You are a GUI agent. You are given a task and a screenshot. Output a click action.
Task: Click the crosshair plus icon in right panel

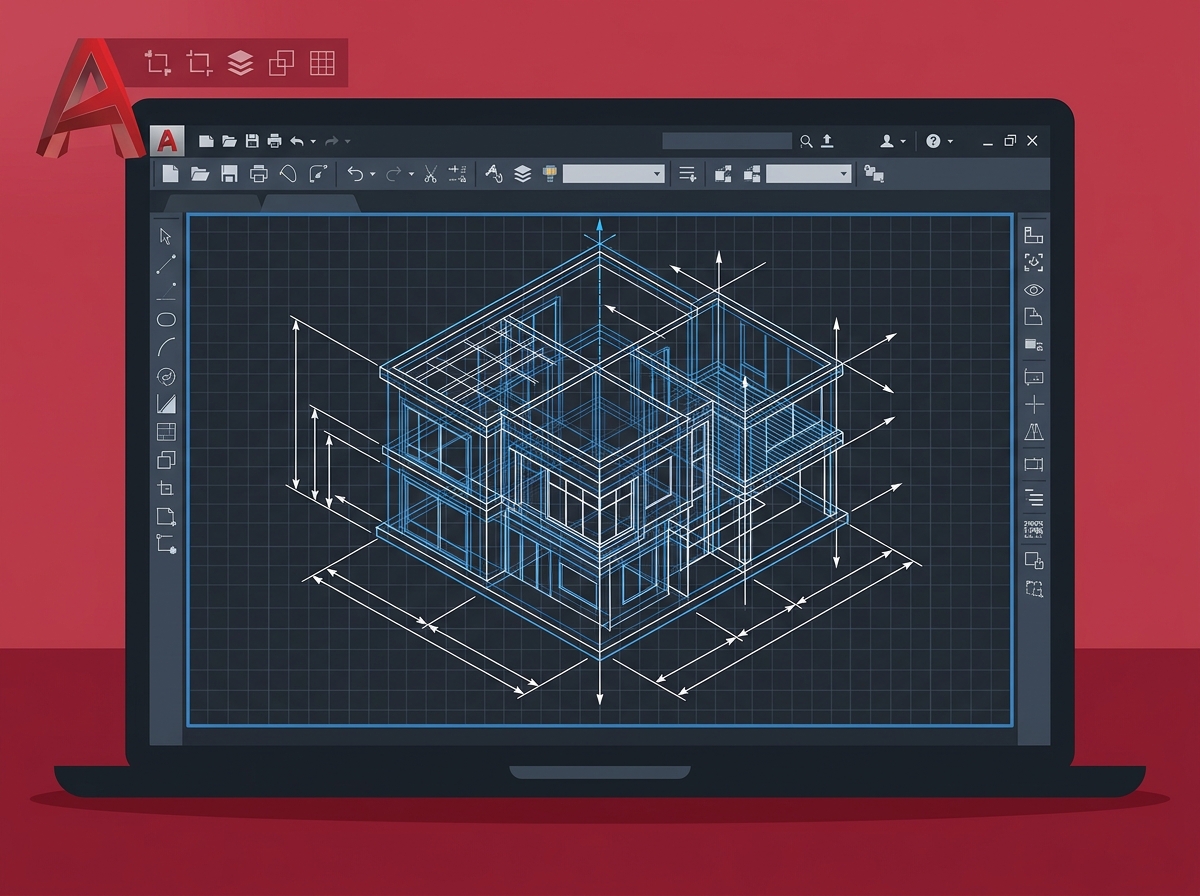coord(1034,404)
